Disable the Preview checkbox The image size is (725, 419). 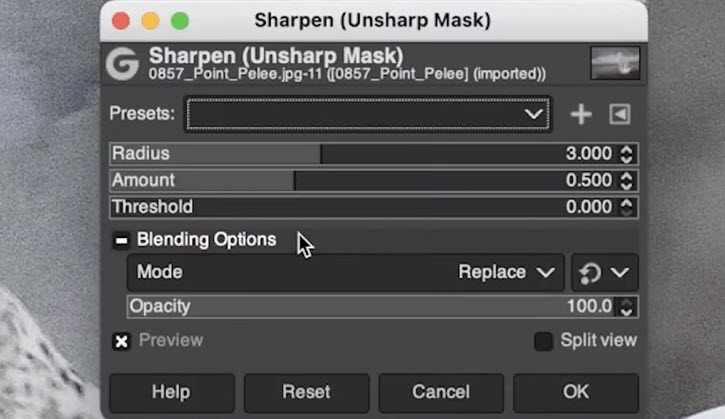(122, 341)
